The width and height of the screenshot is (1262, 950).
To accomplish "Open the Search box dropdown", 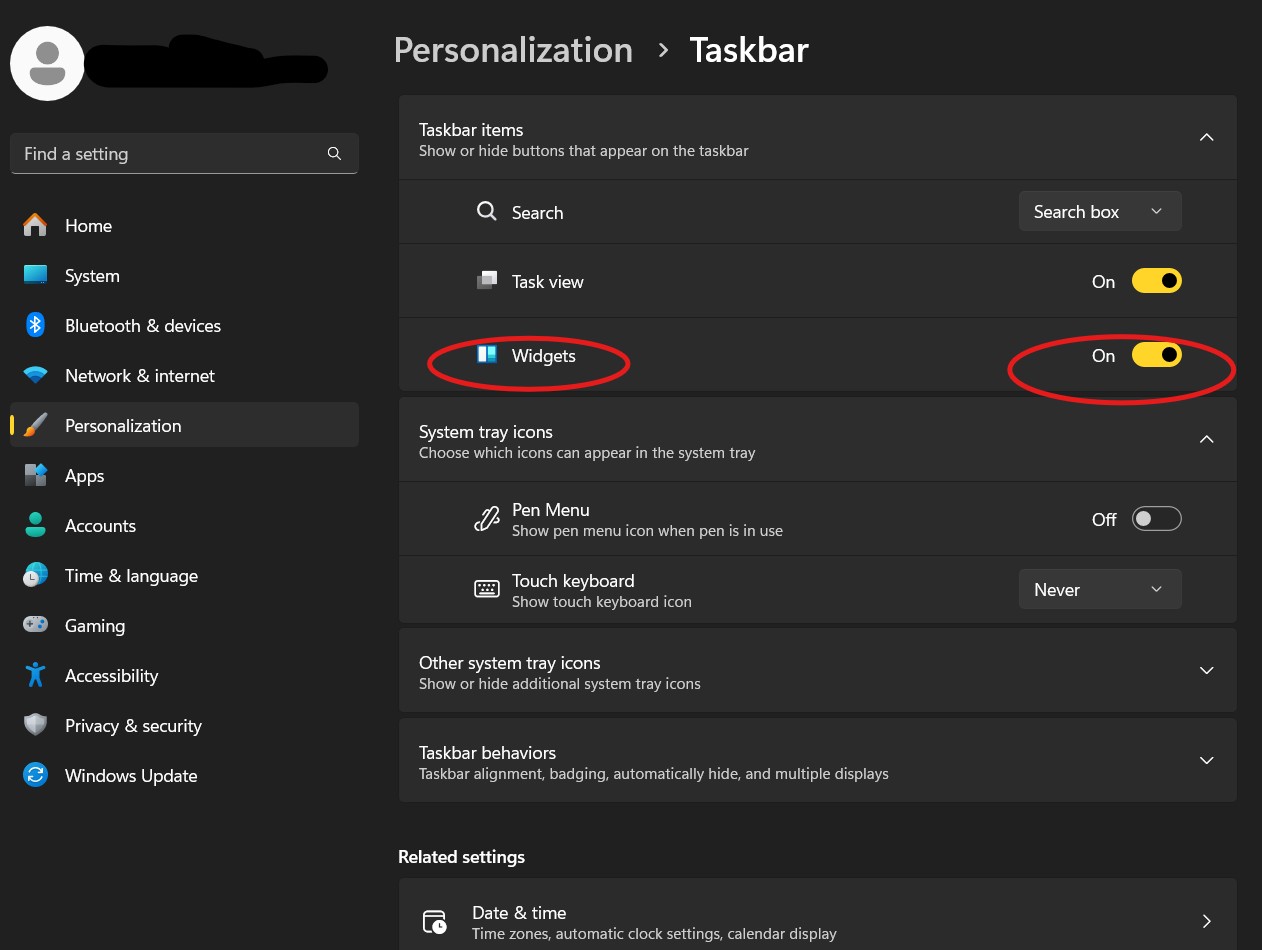I will pyautogui.click(x=1099, y=212).
